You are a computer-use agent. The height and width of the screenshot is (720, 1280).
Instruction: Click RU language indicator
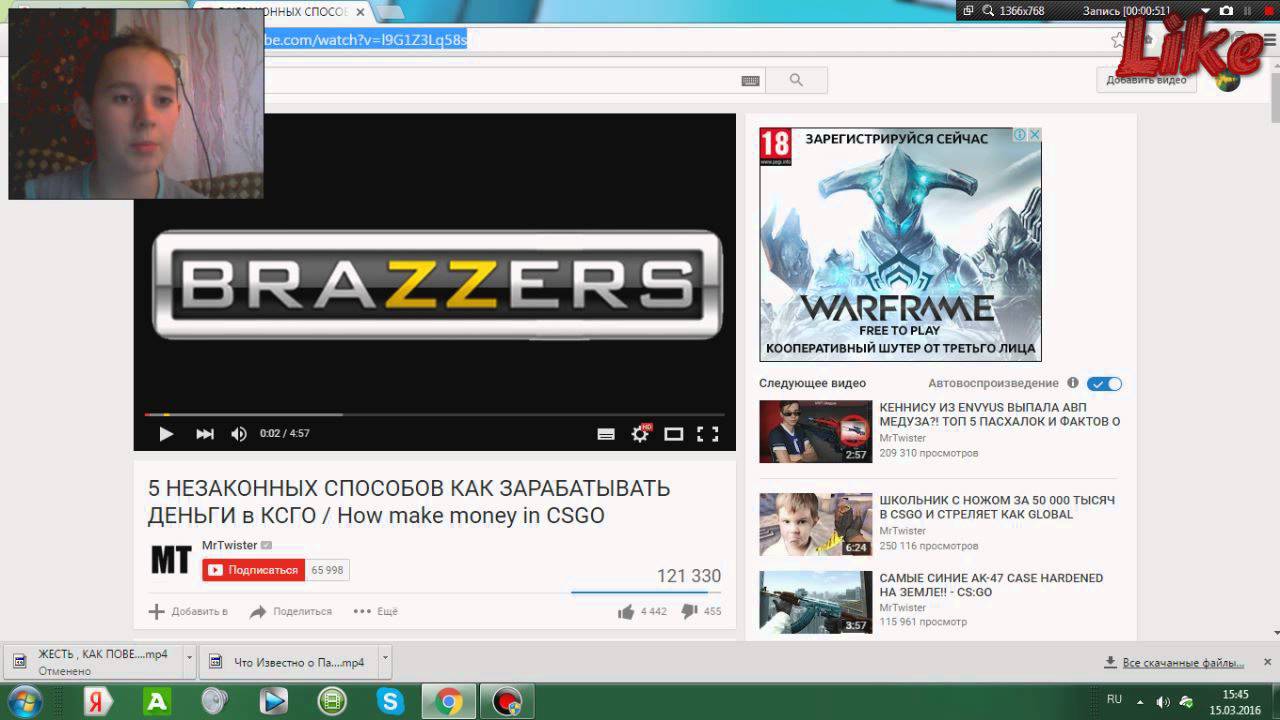[1114, 700]
